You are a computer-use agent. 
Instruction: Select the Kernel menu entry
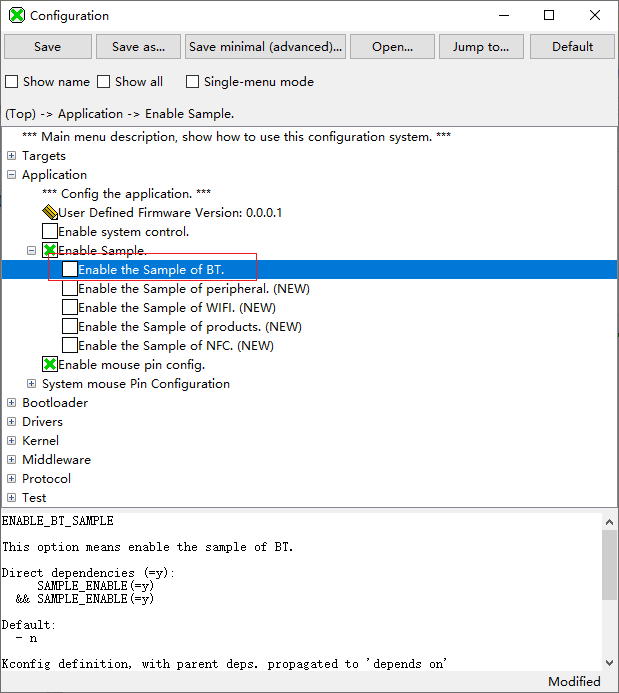point(40,441)
